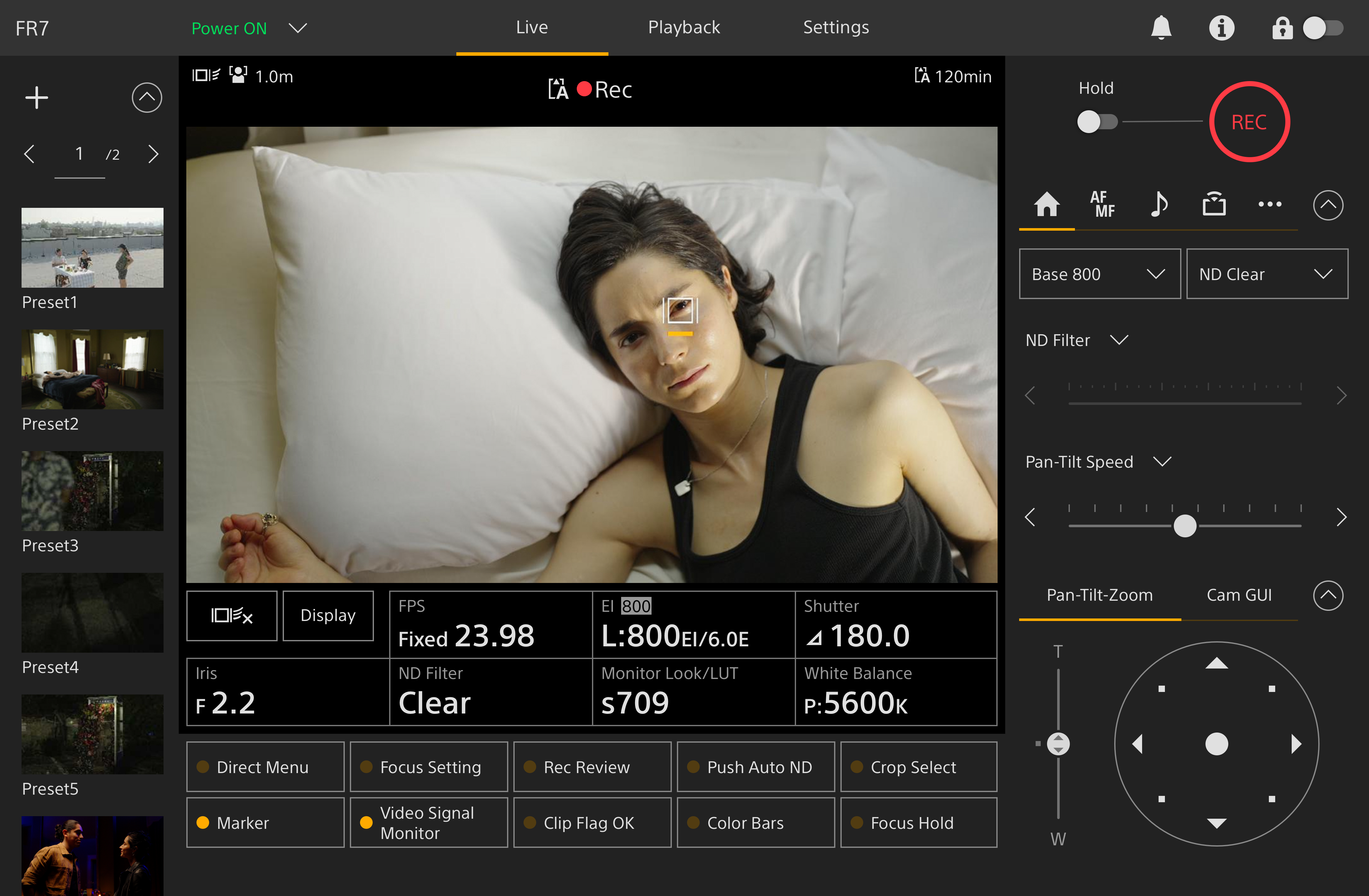This screenshot has width=1369, height=896.
Task: Open the notifications bell icon
Action: [1161, 28]
